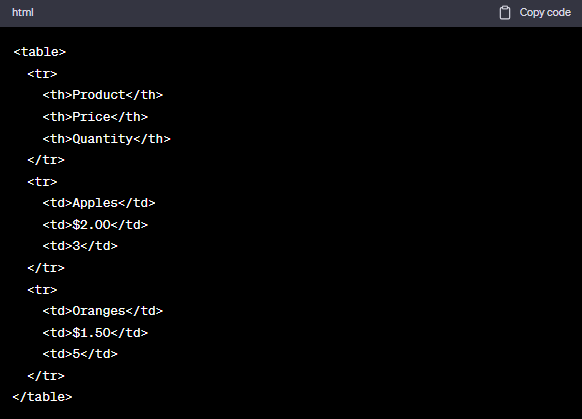The image size is (582, 419).
Task: Click the closing table tag line
Action: coord(43,397)
